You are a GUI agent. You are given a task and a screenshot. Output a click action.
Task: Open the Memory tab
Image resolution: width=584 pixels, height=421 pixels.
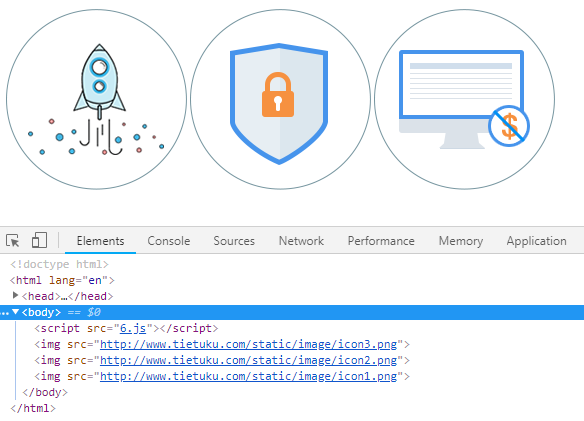[461, 241]
